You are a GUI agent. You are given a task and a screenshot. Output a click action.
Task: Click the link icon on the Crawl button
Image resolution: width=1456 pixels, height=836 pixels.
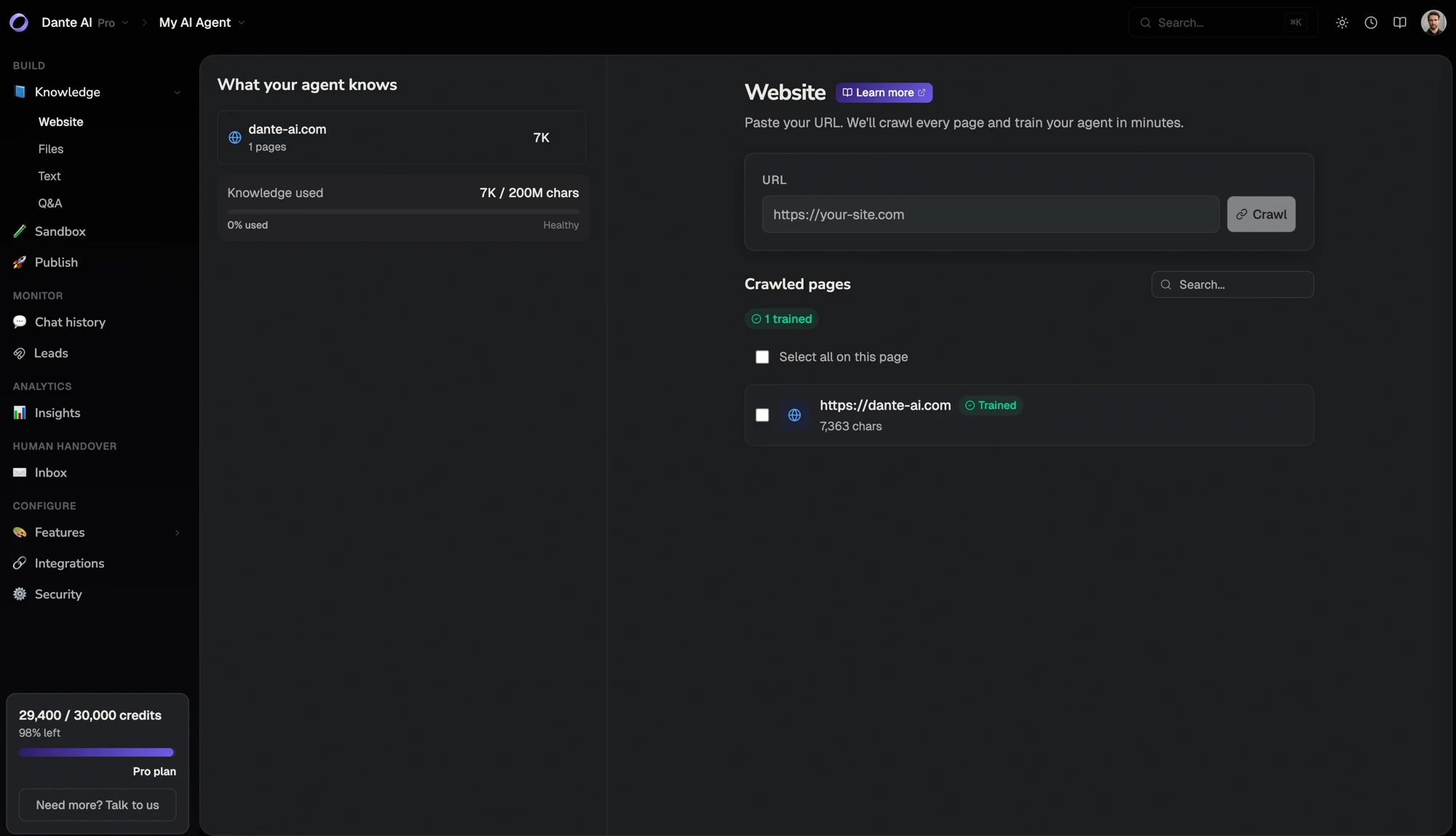(x=1241, y=215)
